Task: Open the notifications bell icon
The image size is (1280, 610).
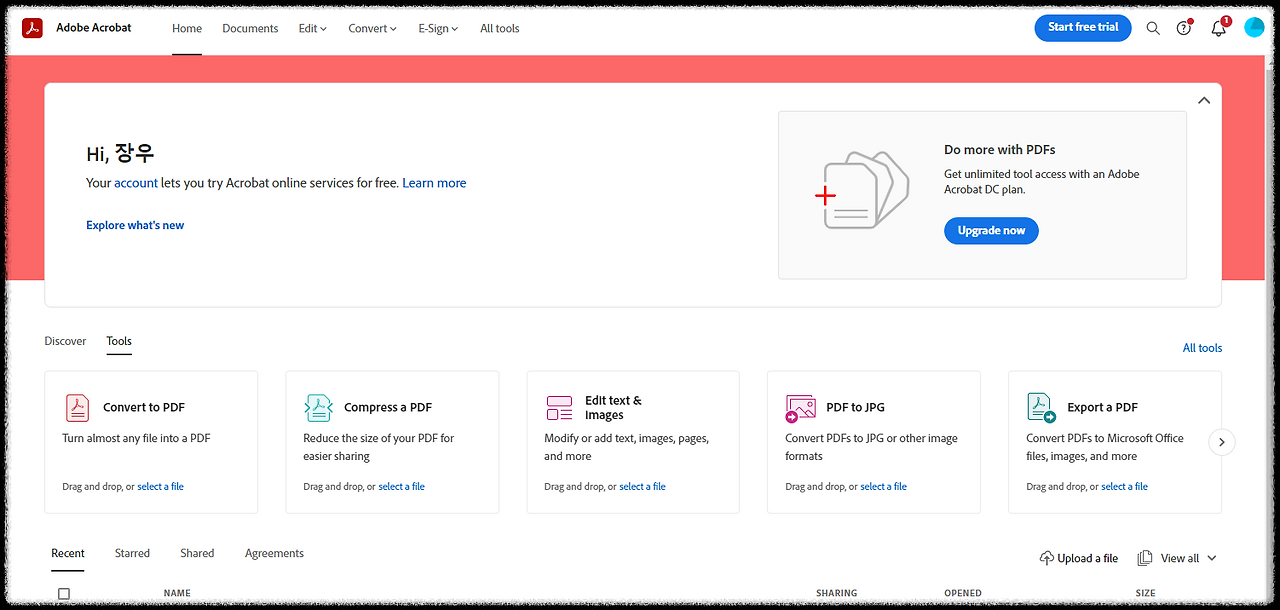Action: [1218, 28]
